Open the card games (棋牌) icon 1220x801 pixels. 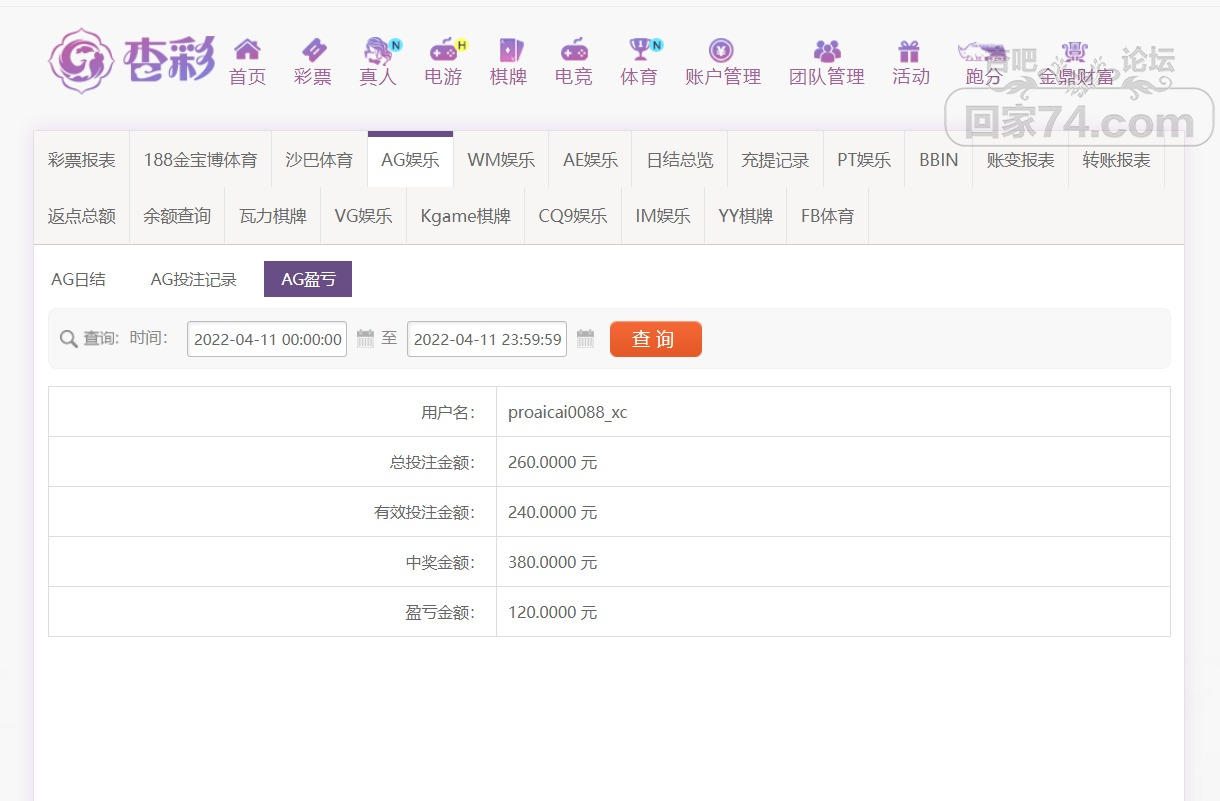coord(509,50)
